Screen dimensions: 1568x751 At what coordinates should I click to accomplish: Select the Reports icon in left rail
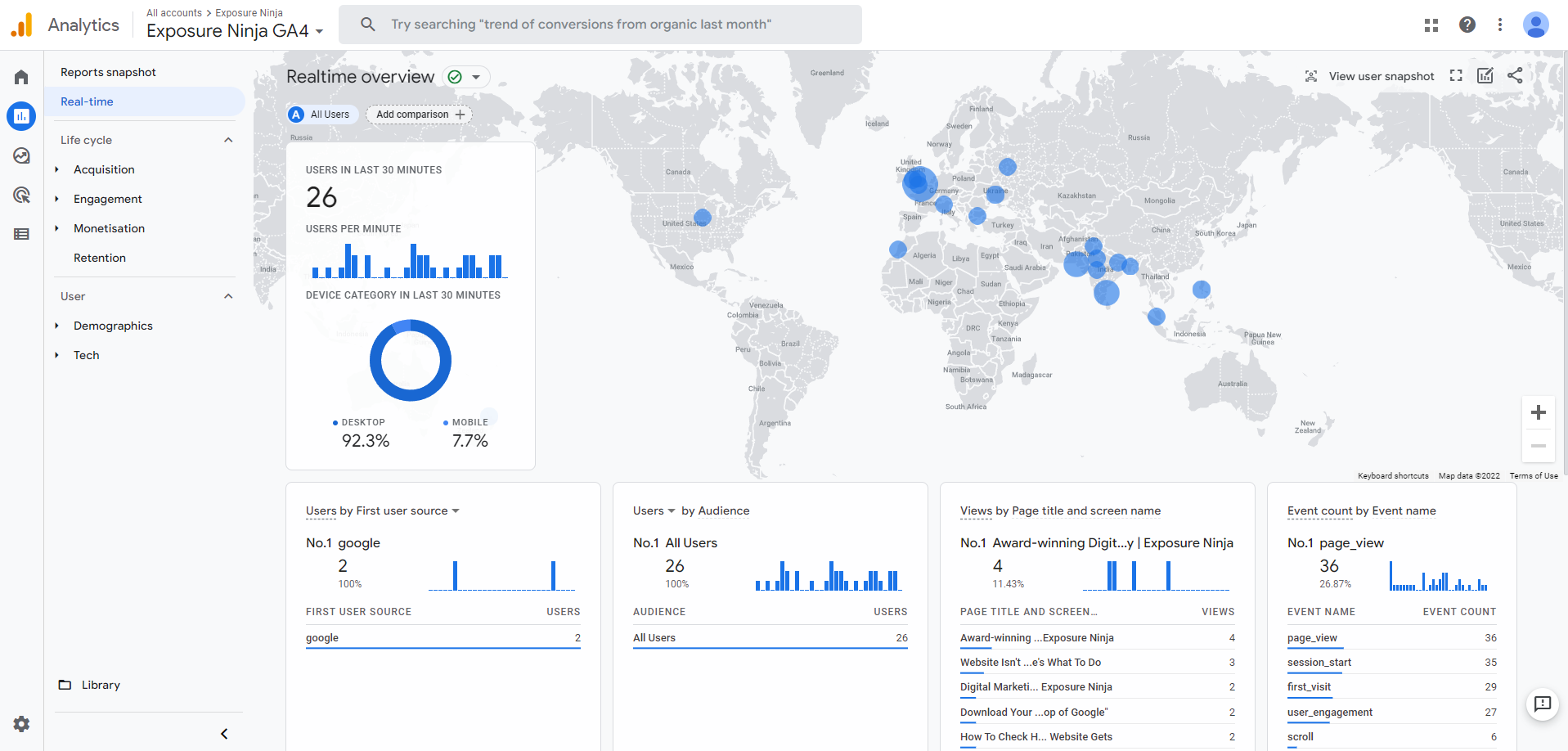[21, 116]
